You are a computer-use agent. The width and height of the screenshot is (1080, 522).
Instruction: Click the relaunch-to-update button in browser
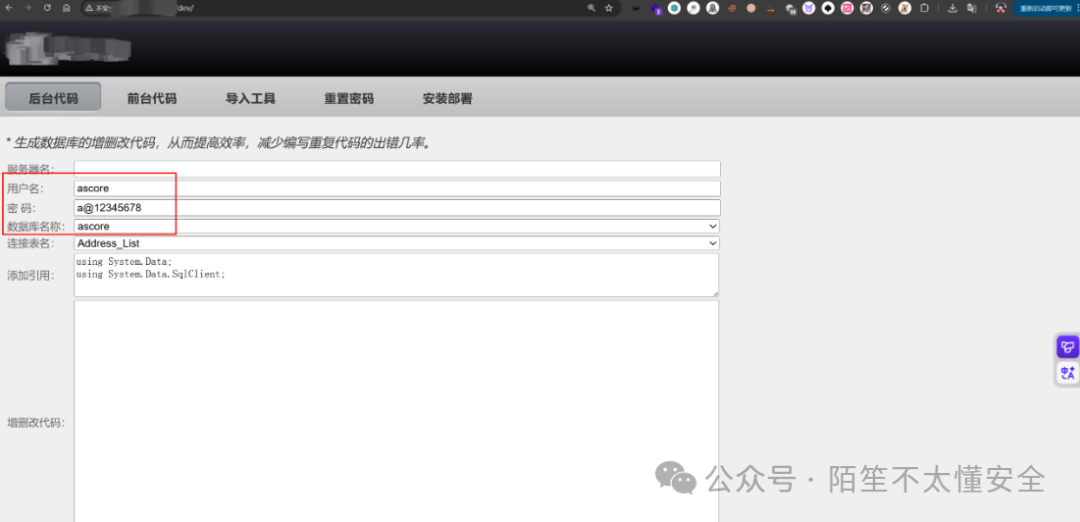pyautogui.click(x=1046, y=8)
